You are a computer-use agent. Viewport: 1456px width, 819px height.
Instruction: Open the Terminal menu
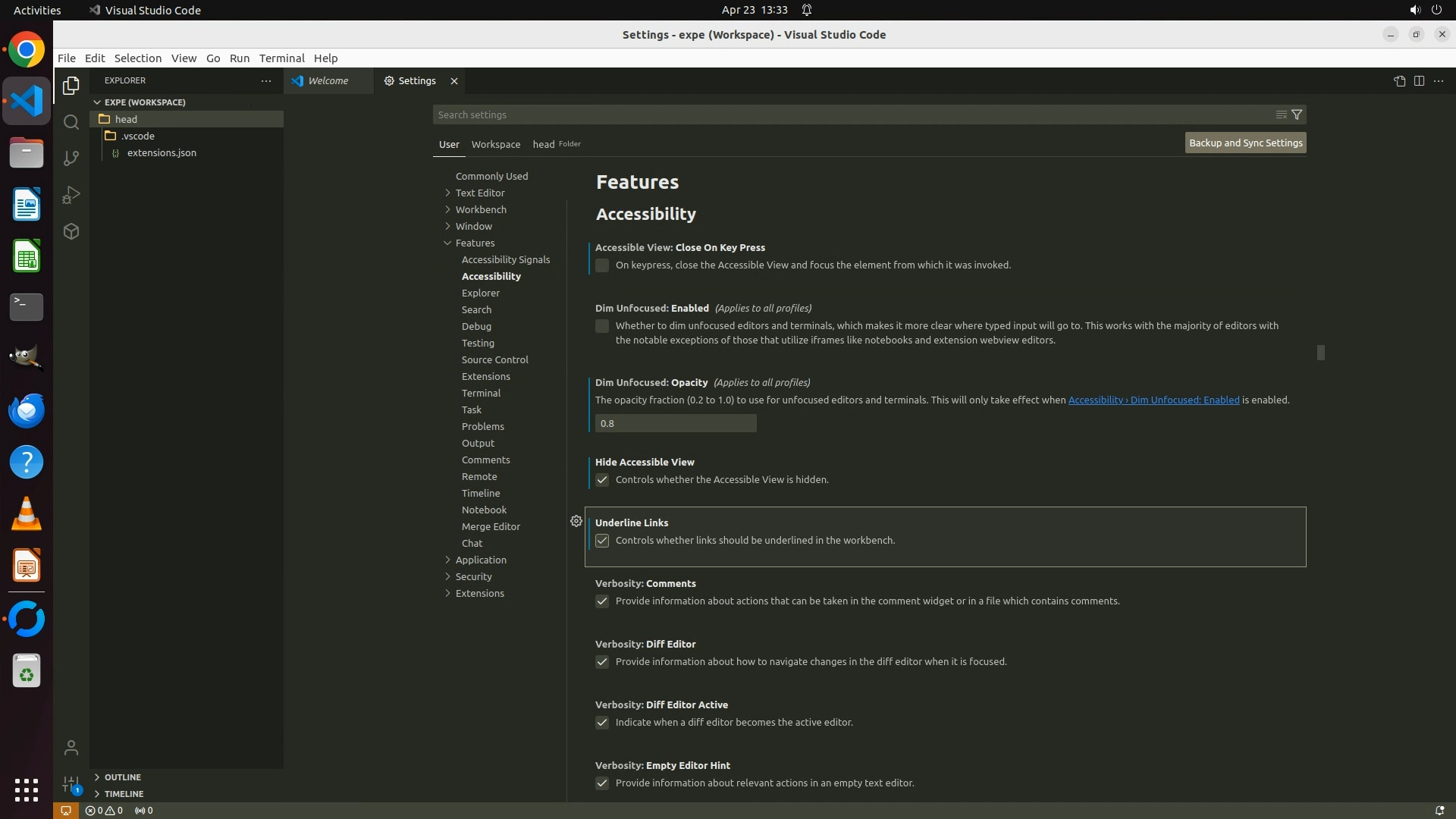tap(281, 58)
